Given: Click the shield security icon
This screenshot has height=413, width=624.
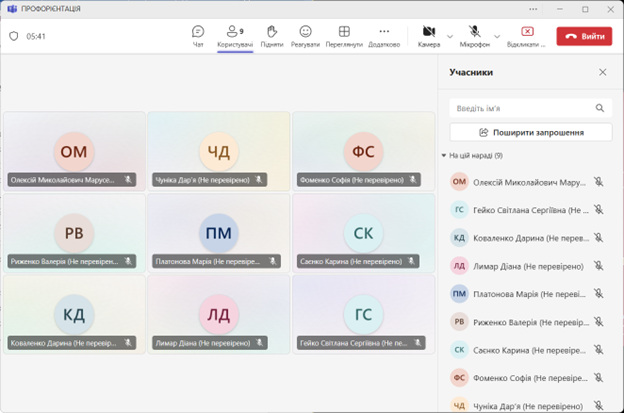Looking at the screenshot, I should click(14, 36).
